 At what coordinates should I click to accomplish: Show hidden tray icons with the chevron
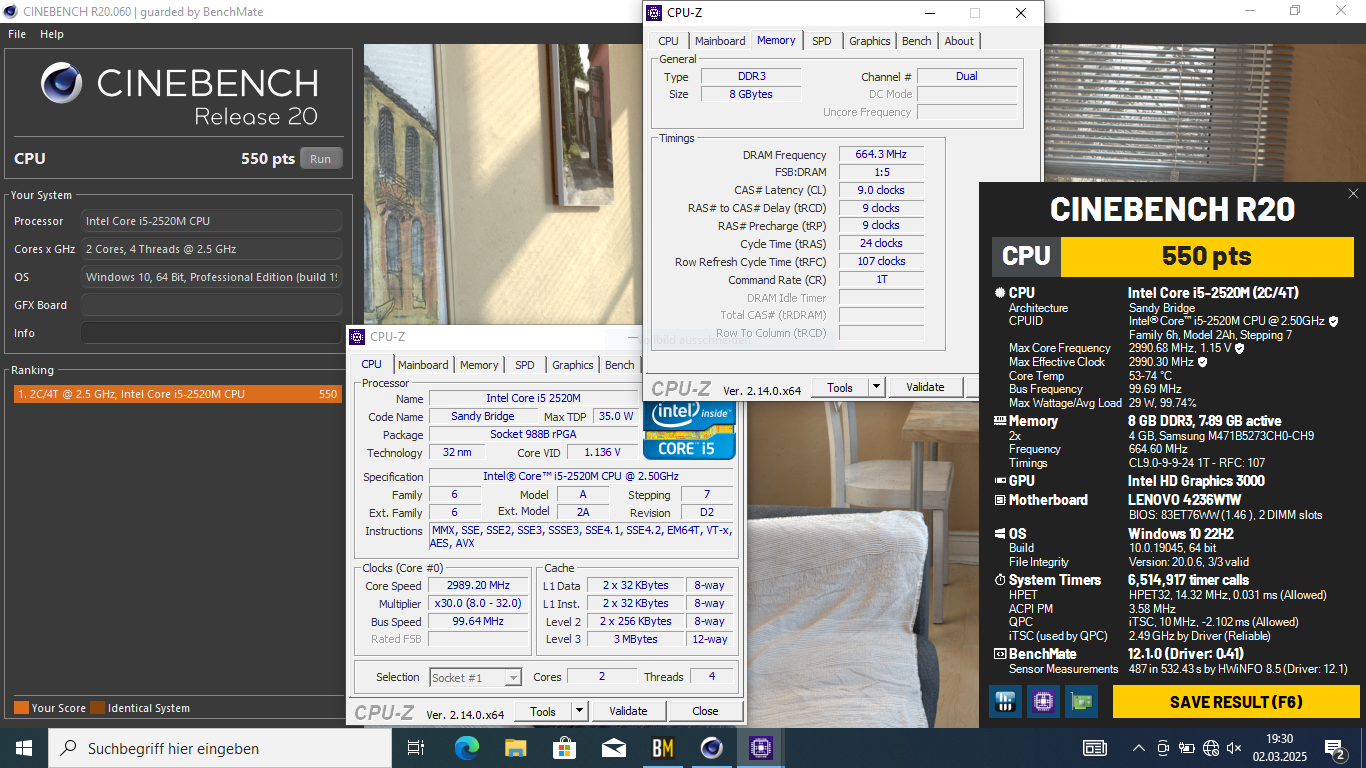click(x=1139, y=748)
